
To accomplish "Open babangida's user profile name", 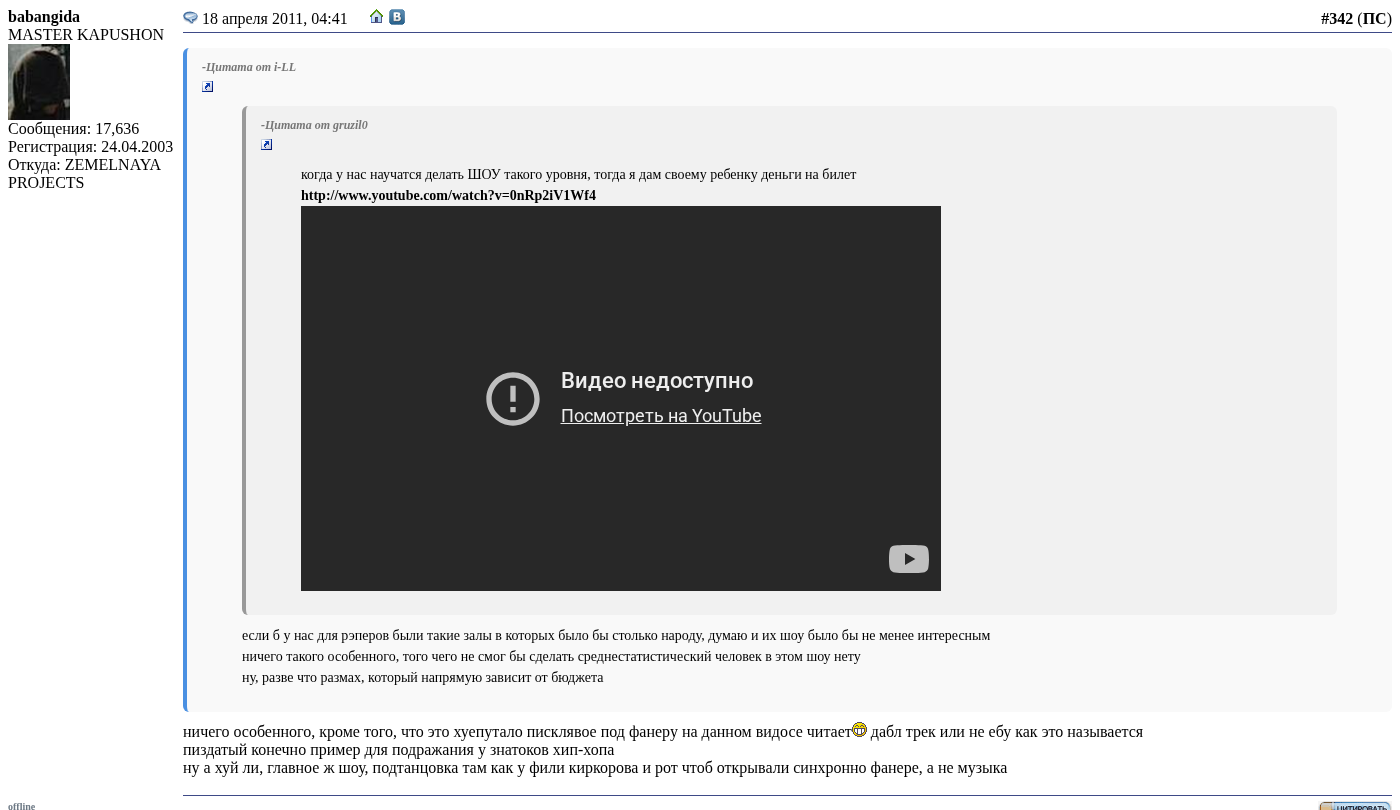I will pyautogui.click(x=44, y=17).
